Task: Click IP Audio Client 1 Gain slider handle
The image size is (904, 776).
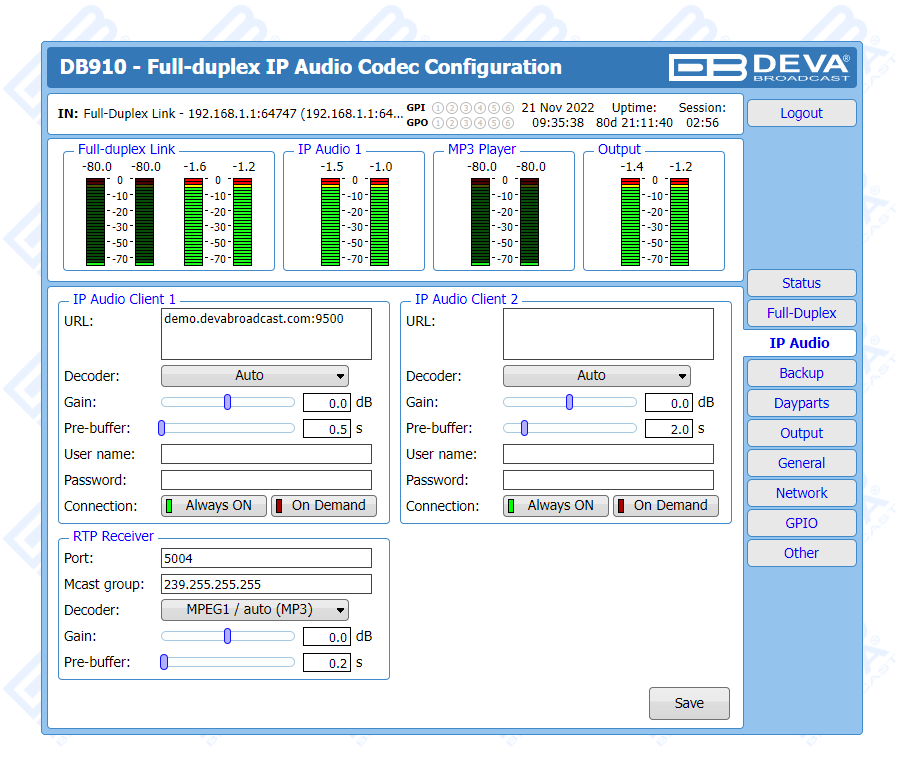Action: (228, 402)
